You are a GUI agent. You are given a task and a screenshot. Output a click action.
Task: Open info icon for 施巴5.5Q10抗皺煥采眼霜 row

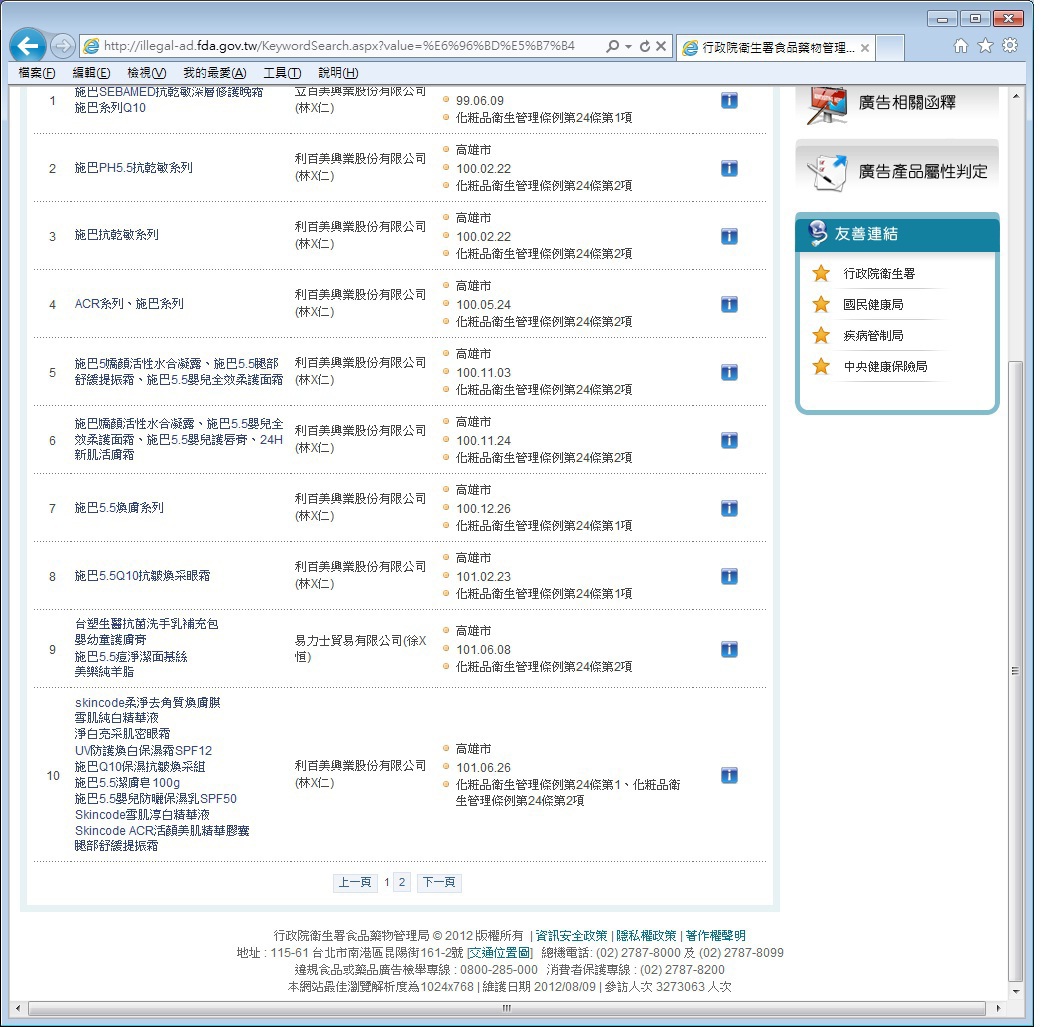729,576
